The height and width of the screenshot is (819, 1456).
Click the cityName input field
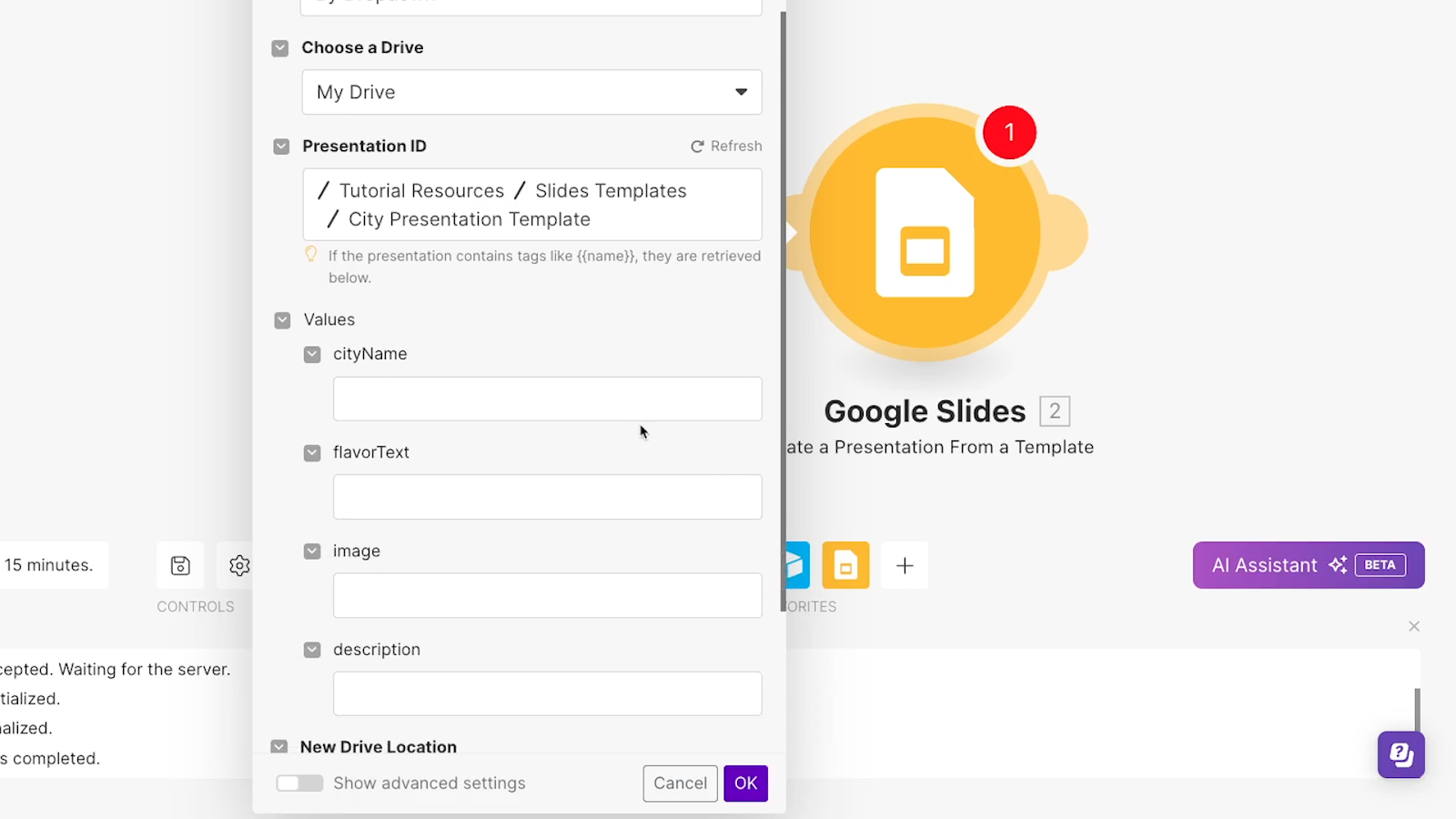click(x=547, y=399)
